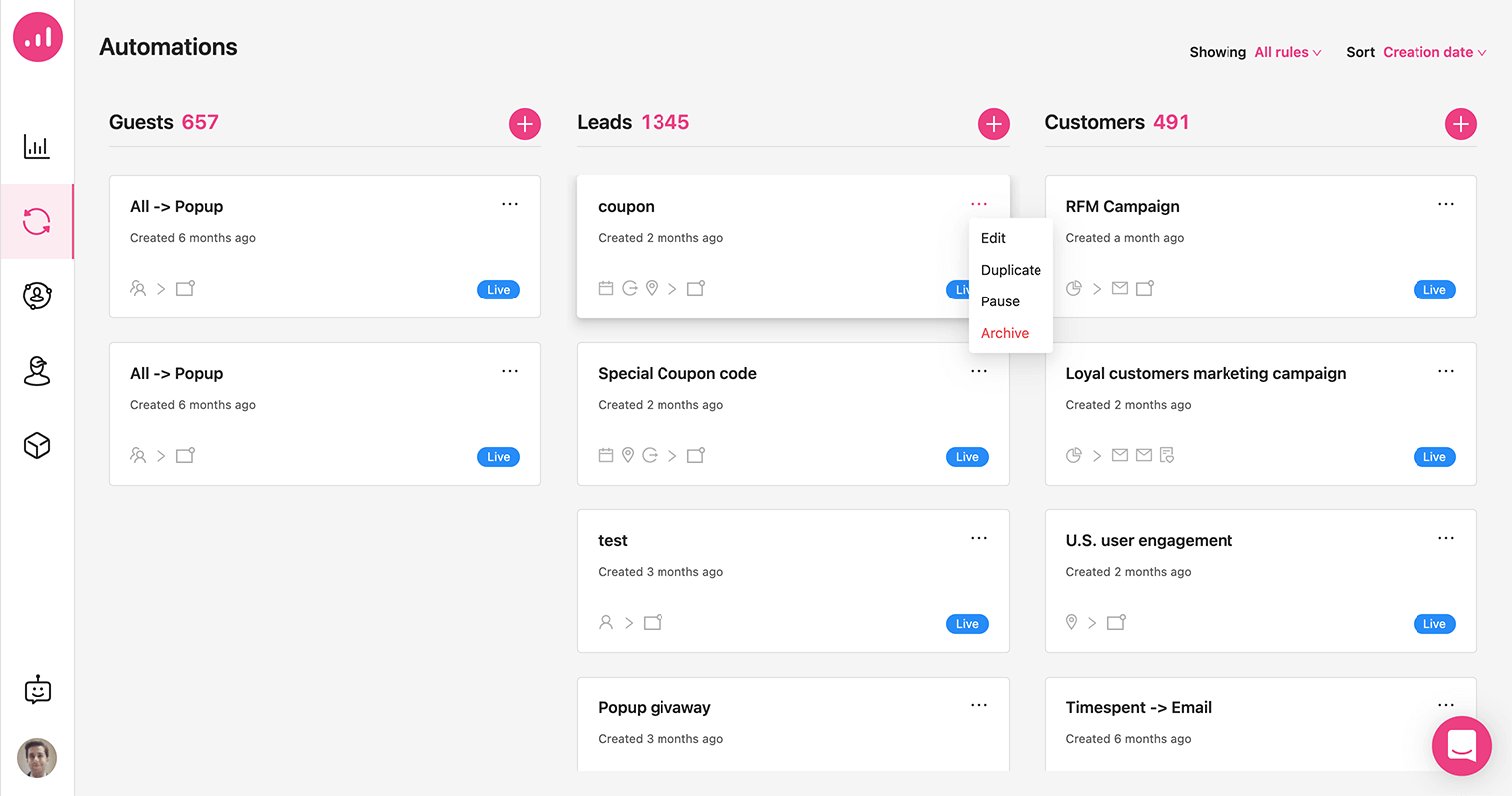Click location pin icon on coupon card
1512x796 pixels.
point(652,288)
